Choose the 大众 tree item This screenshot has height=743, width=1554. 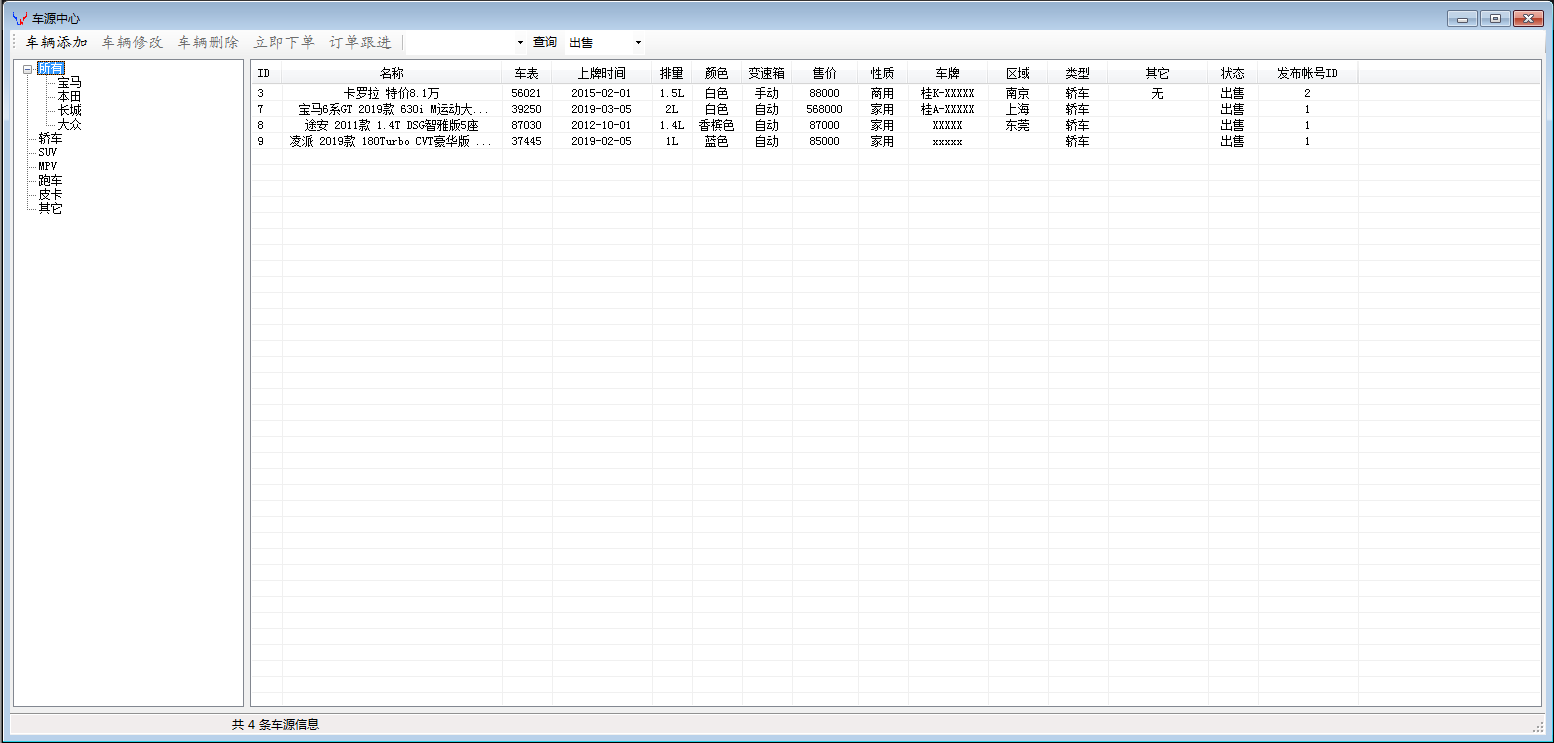[x=69, y=124]
